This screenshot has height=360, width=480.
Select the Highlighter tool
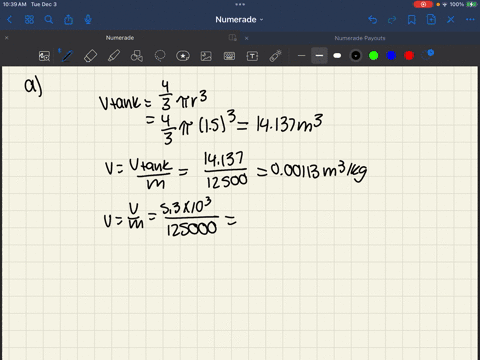tap(114, 56)
